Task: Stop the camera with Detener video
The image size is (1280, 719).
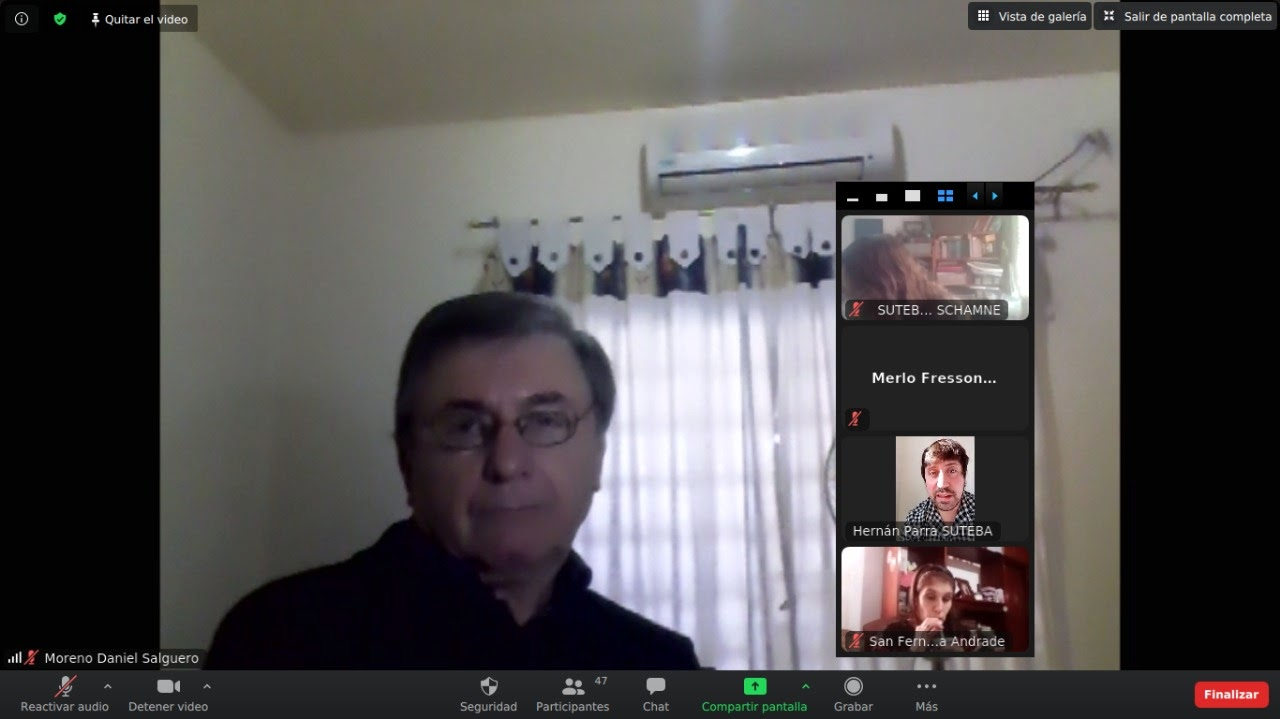Action: tap(168, 687)
